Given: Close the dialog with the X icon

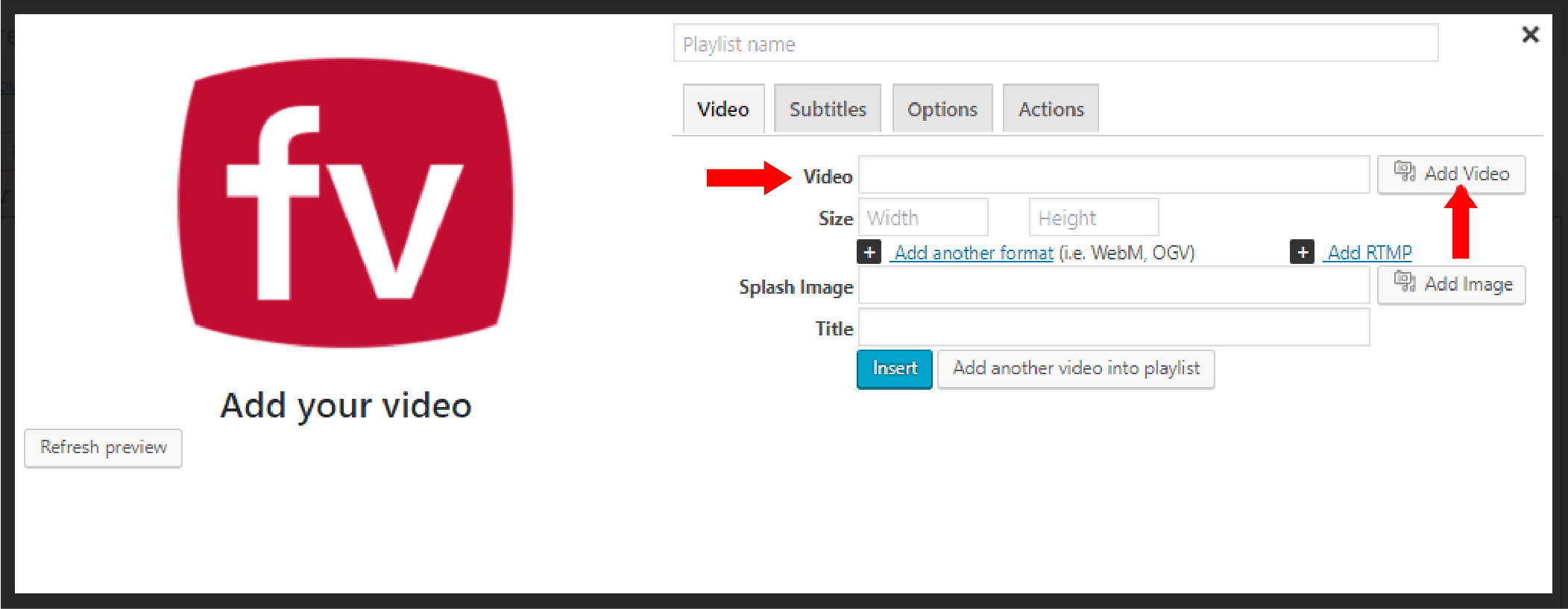Looking at the screenshot, I should [1530, 34].
